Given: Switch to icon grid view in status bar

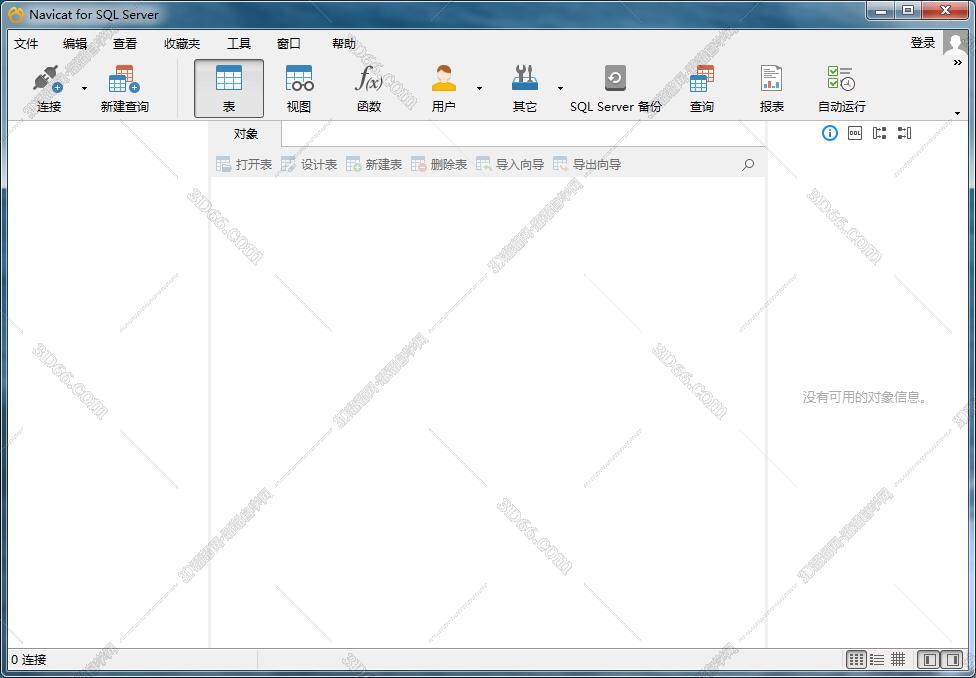Looking at the screenshot, I should pyautogui.click(x=857, y=659).
